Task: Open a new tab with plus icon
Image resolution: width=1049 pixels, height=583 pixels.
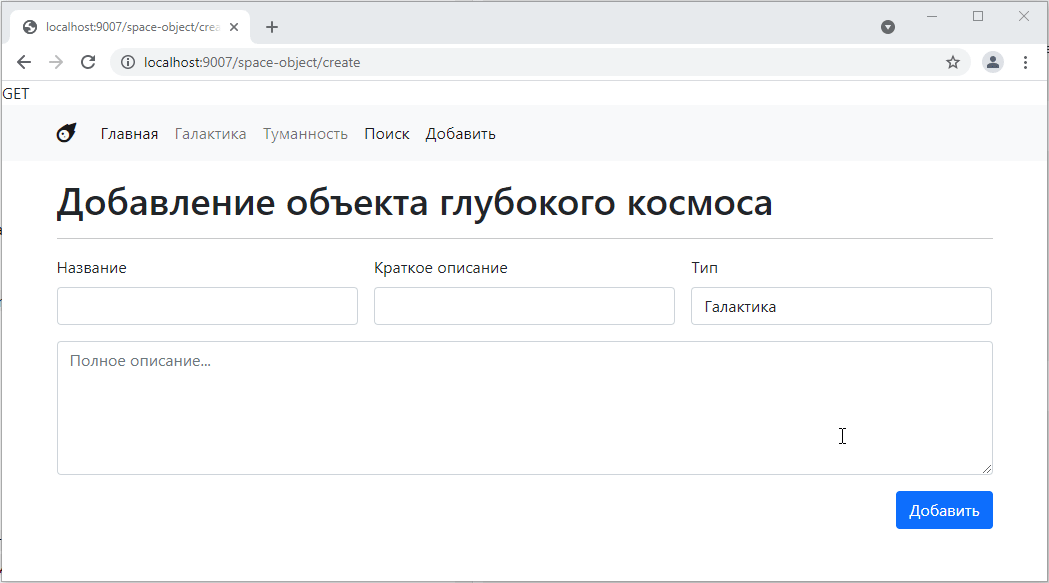Action: click(x=272, y=27)
